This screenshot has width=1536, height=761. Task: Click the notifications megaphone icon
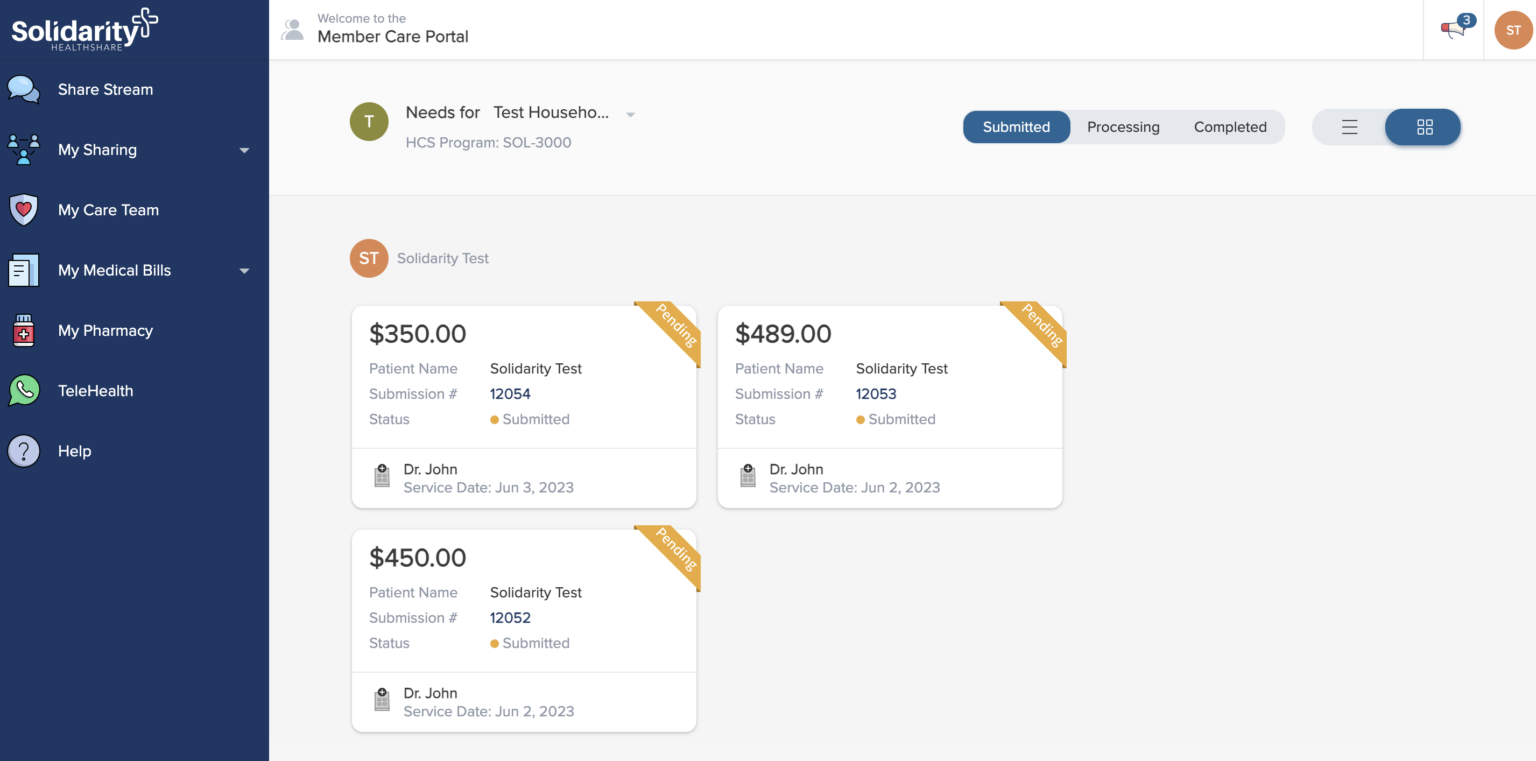tap(1451, 30)
